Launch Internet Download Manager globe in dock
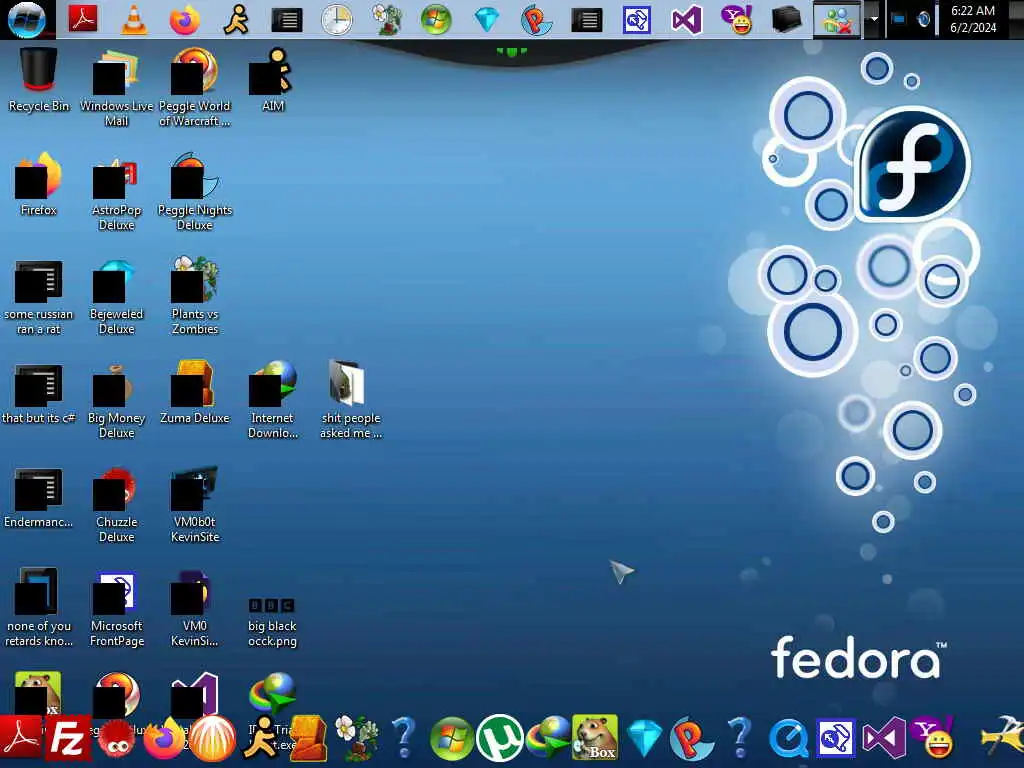The image size is (1024, 768). tap(549, 739)
